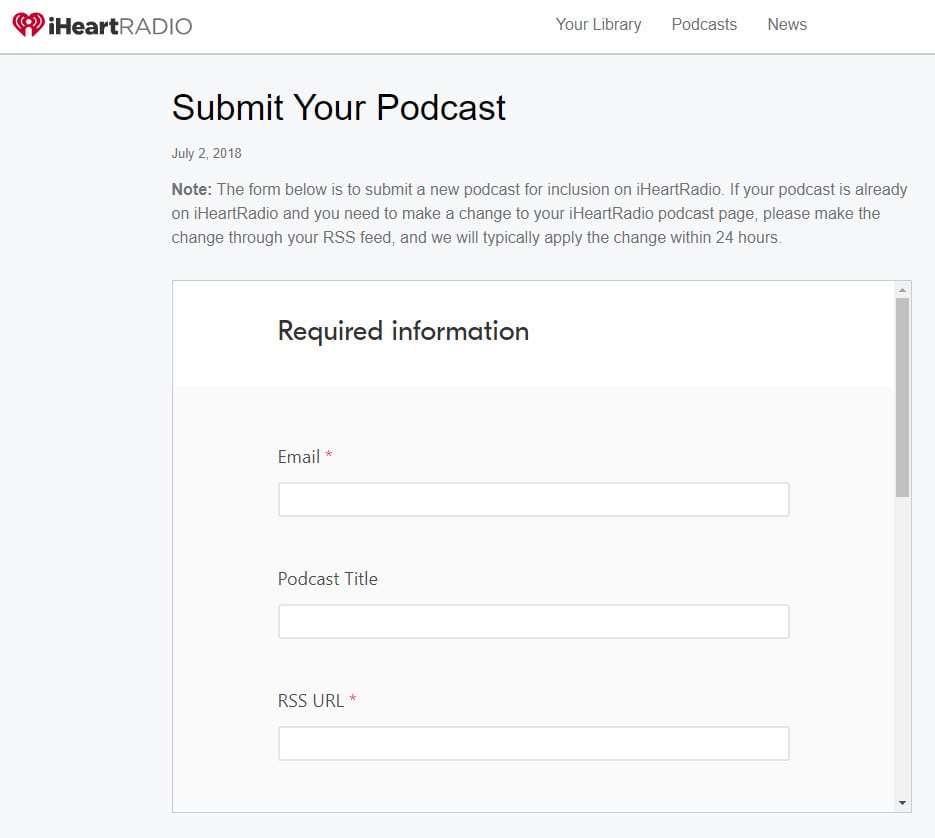Click the down arrow on the form scrollbar
Viewport: 935px width, 838px height.
pyautogui.click(x=901, y=802)
